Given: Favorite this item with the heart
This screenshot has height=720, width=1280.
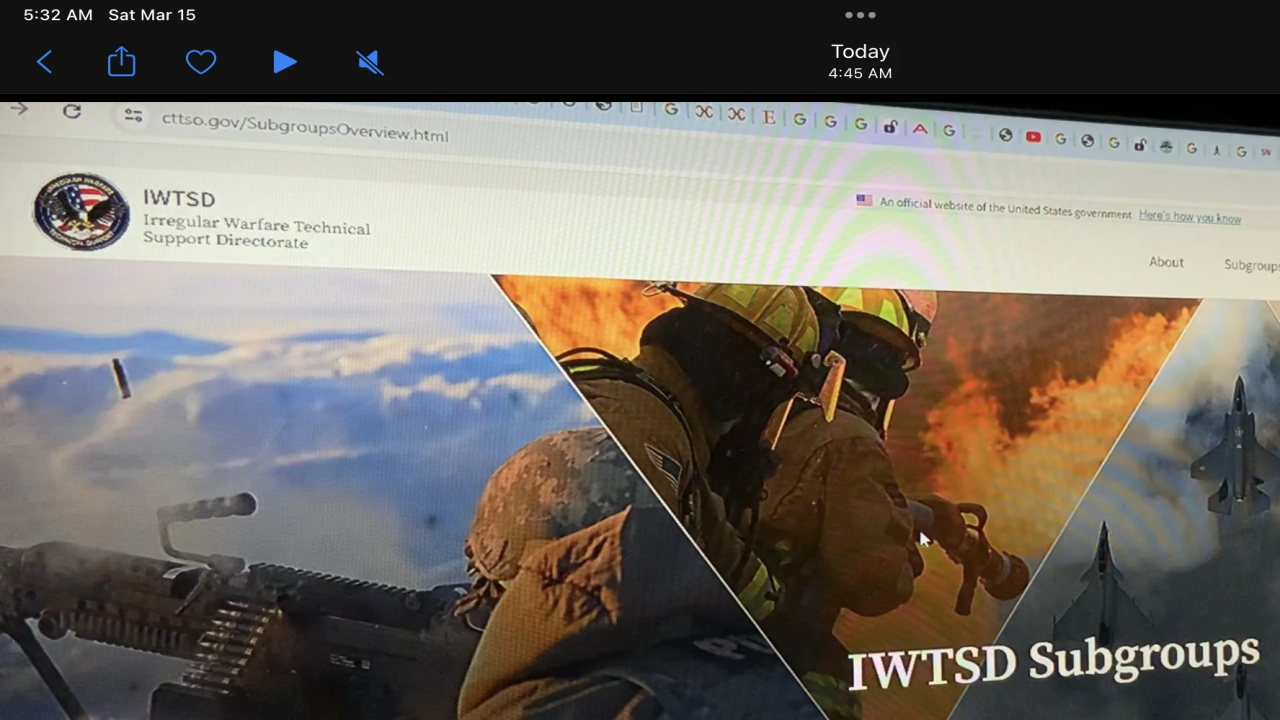Looking at the screenshot, I should (201, 62).
